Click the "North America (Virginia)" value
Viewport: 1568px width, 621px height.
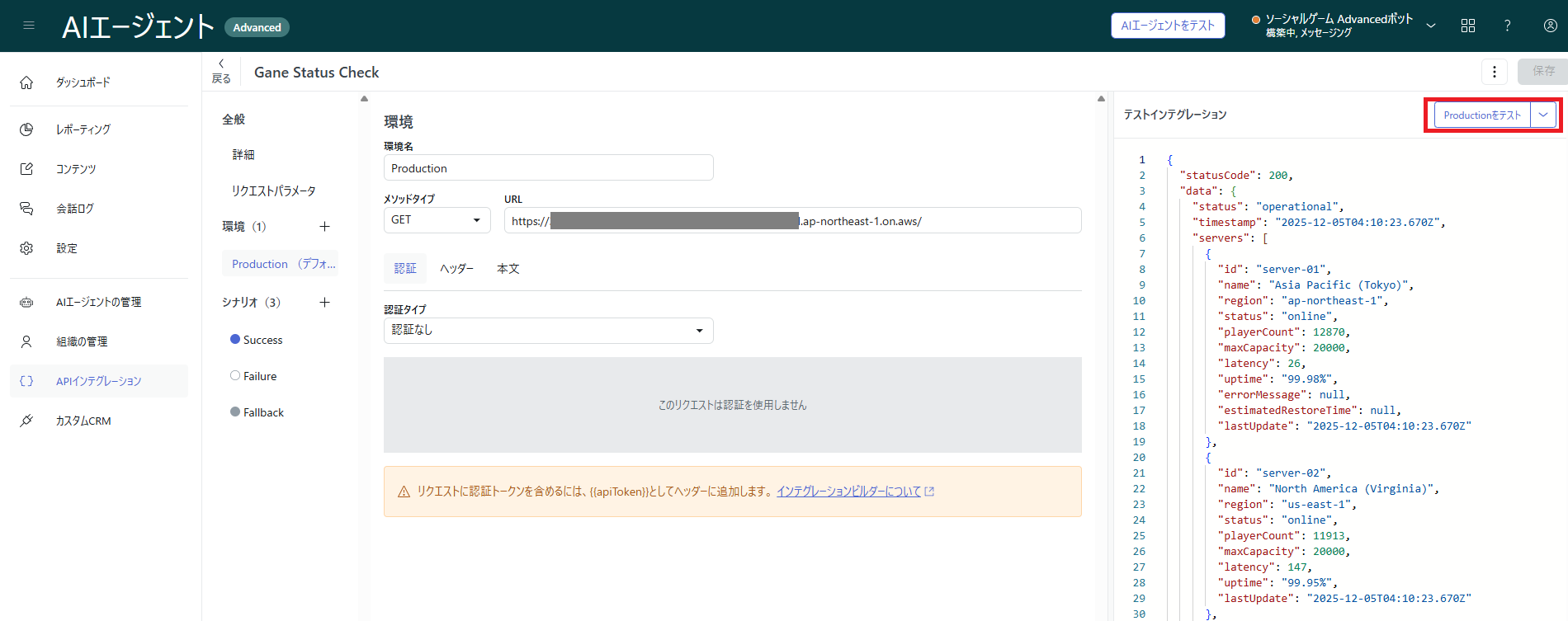1351,489
